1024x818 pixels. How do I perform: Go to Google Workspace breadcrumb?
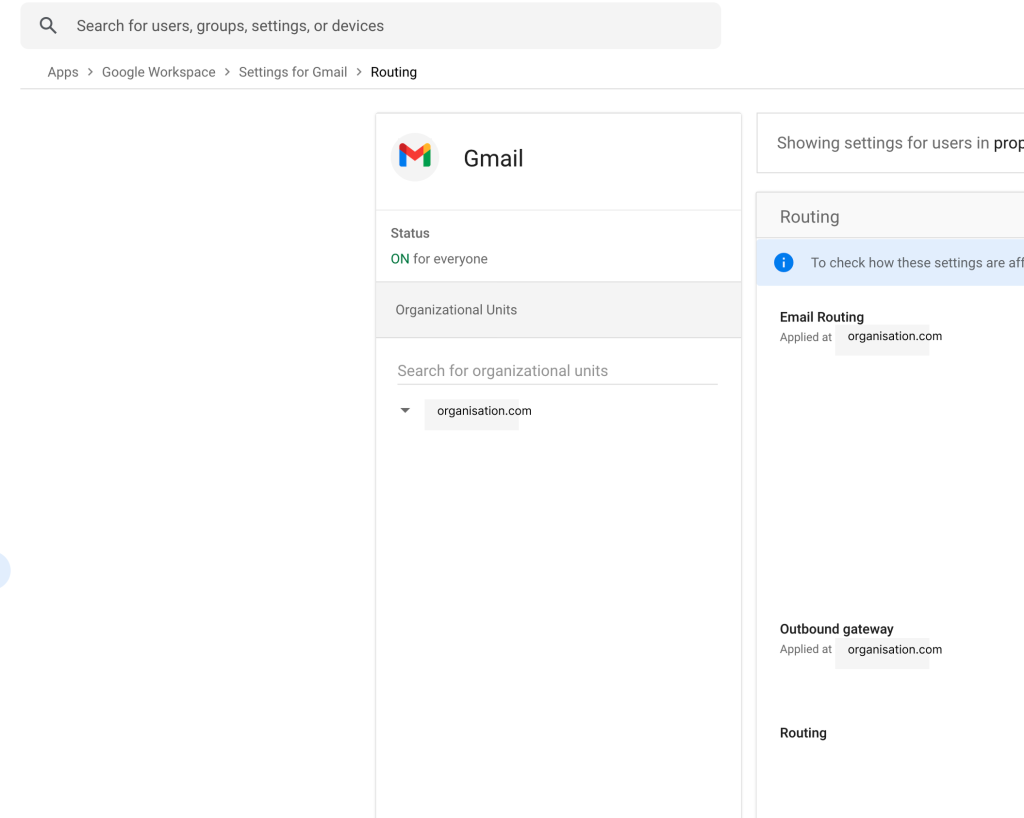pyautogui.click(x=159, y=72)
